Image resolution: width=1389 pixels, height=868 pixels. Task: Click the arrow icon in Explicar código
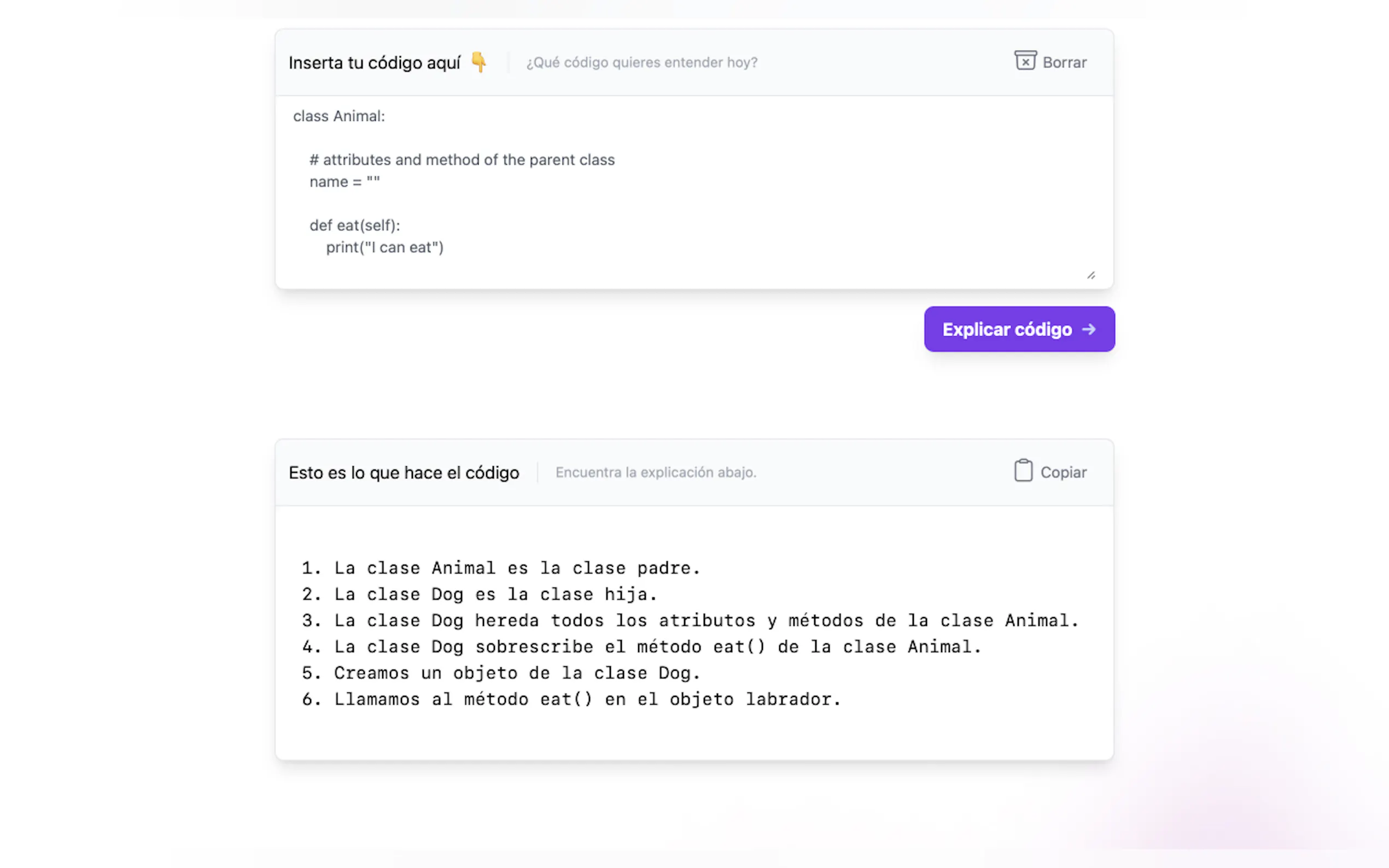click(1089, 330)
